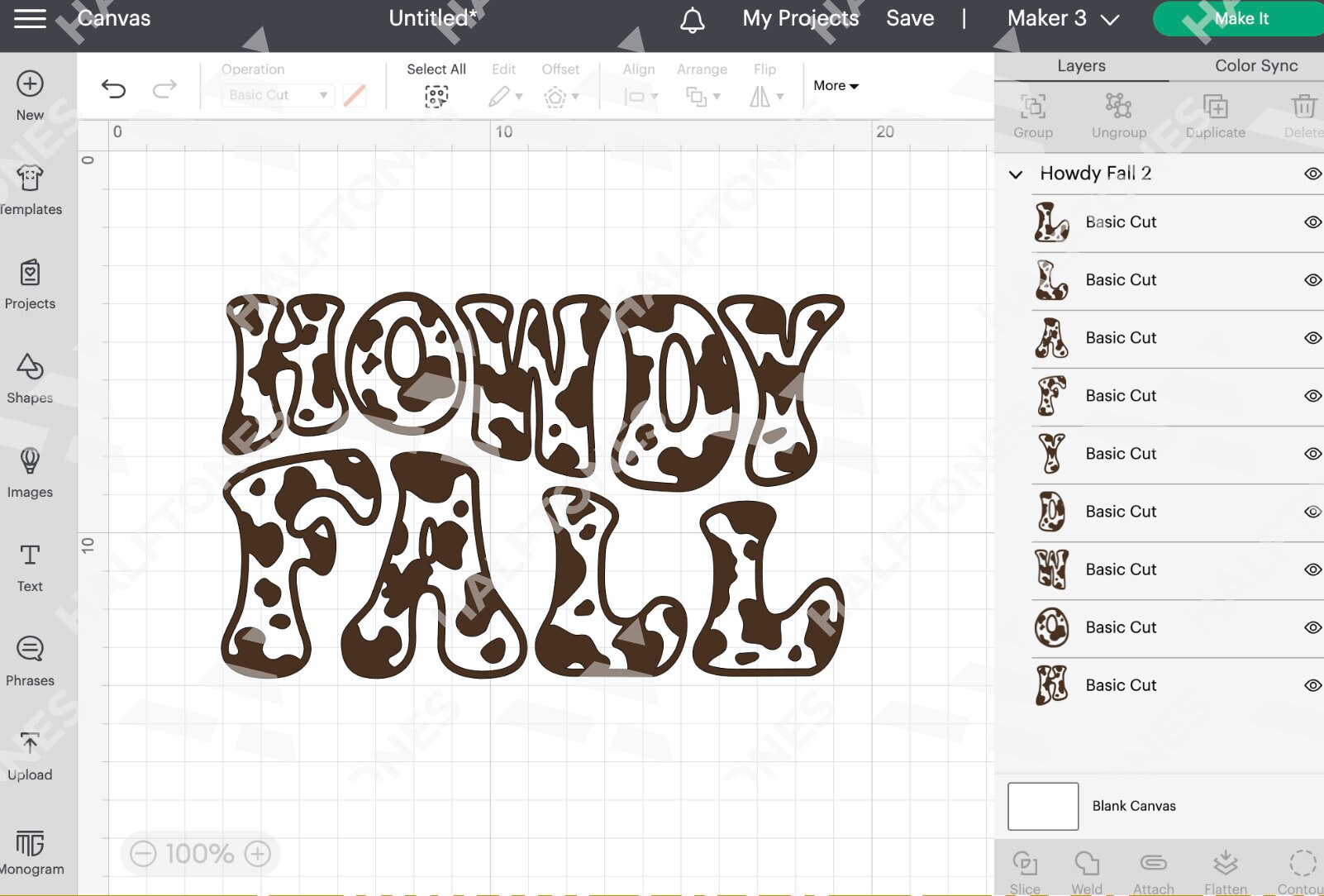Open the Basic Cut operation dropdown
Image resolution: width=1324 pixels, height=896 pixels.
click(x=276, y=94)
